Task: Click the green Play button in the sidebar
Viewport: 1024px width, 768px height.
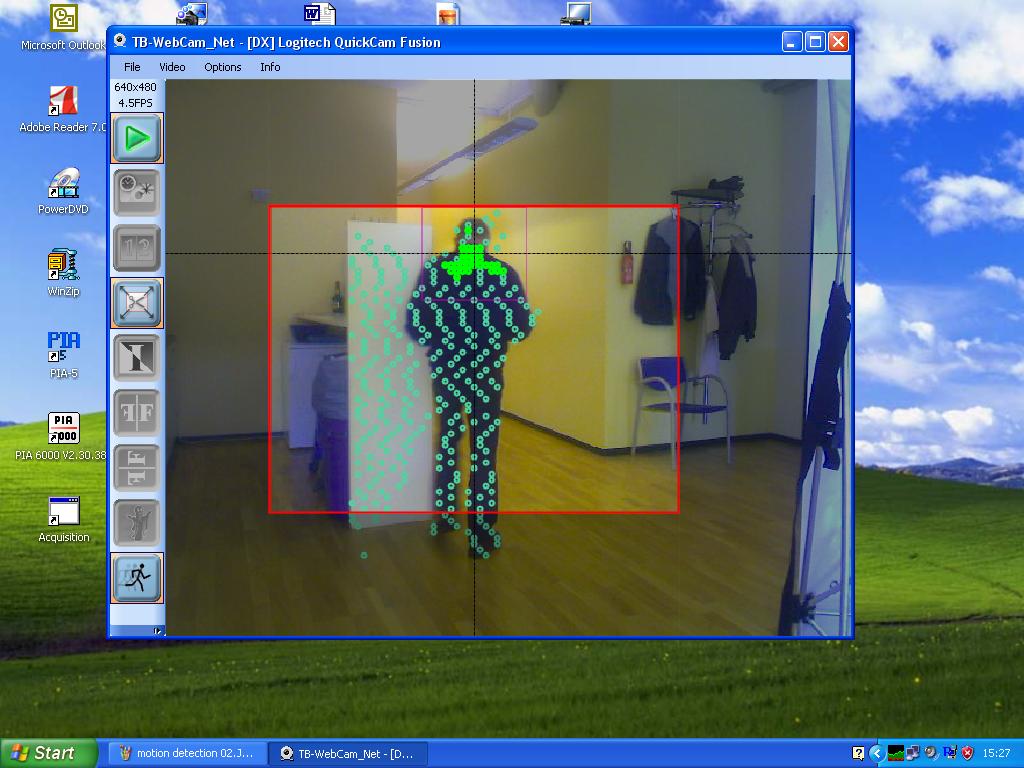Action: click(136, 138)
